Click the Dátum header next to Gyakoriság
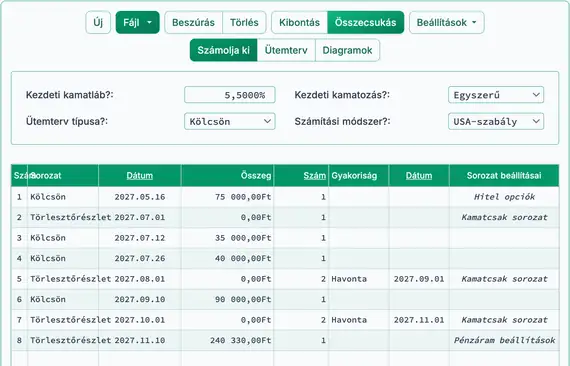 coord(419,176)
